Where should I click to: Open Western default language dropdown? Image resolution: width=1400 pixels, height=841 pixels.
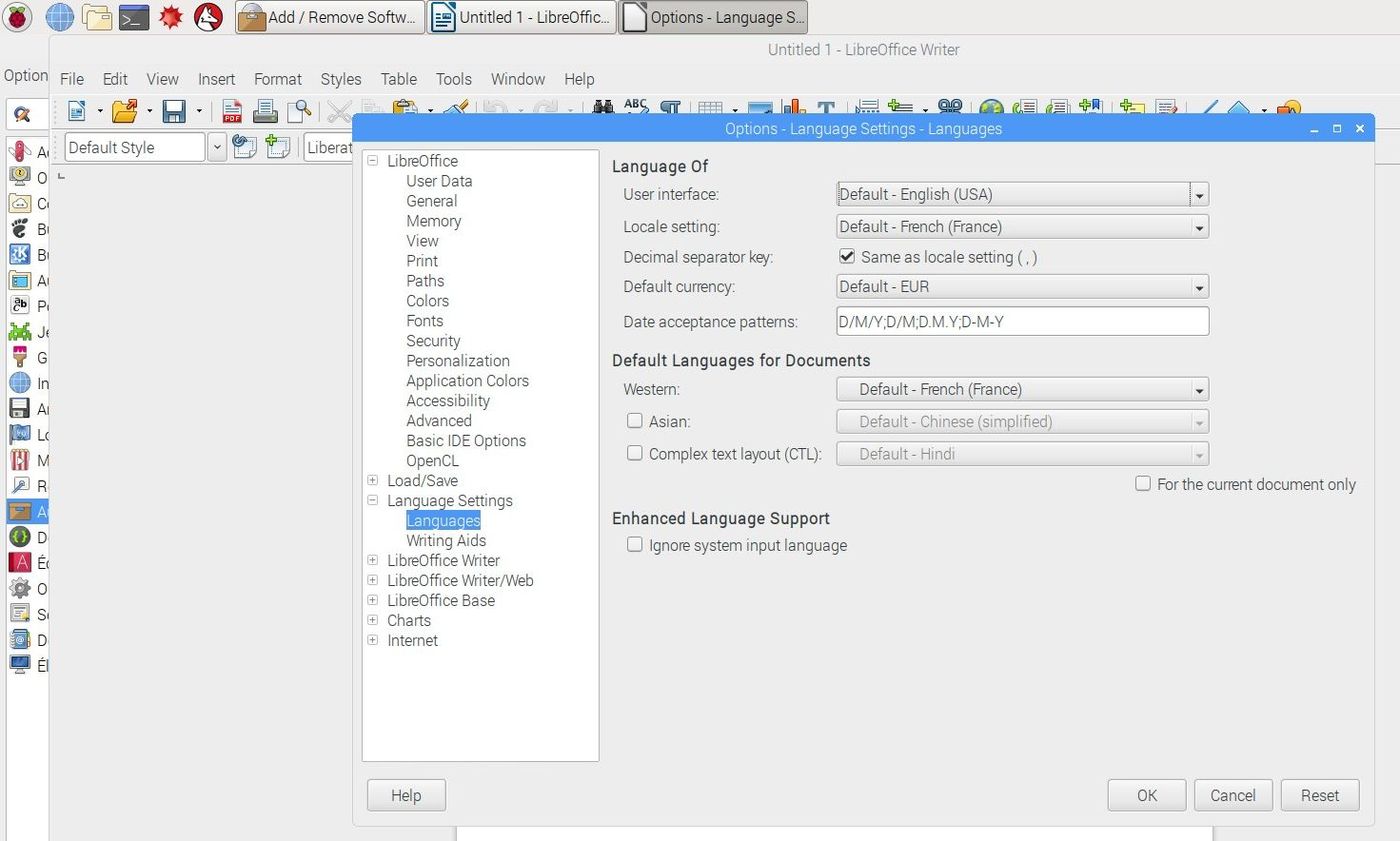point(1022,390)
